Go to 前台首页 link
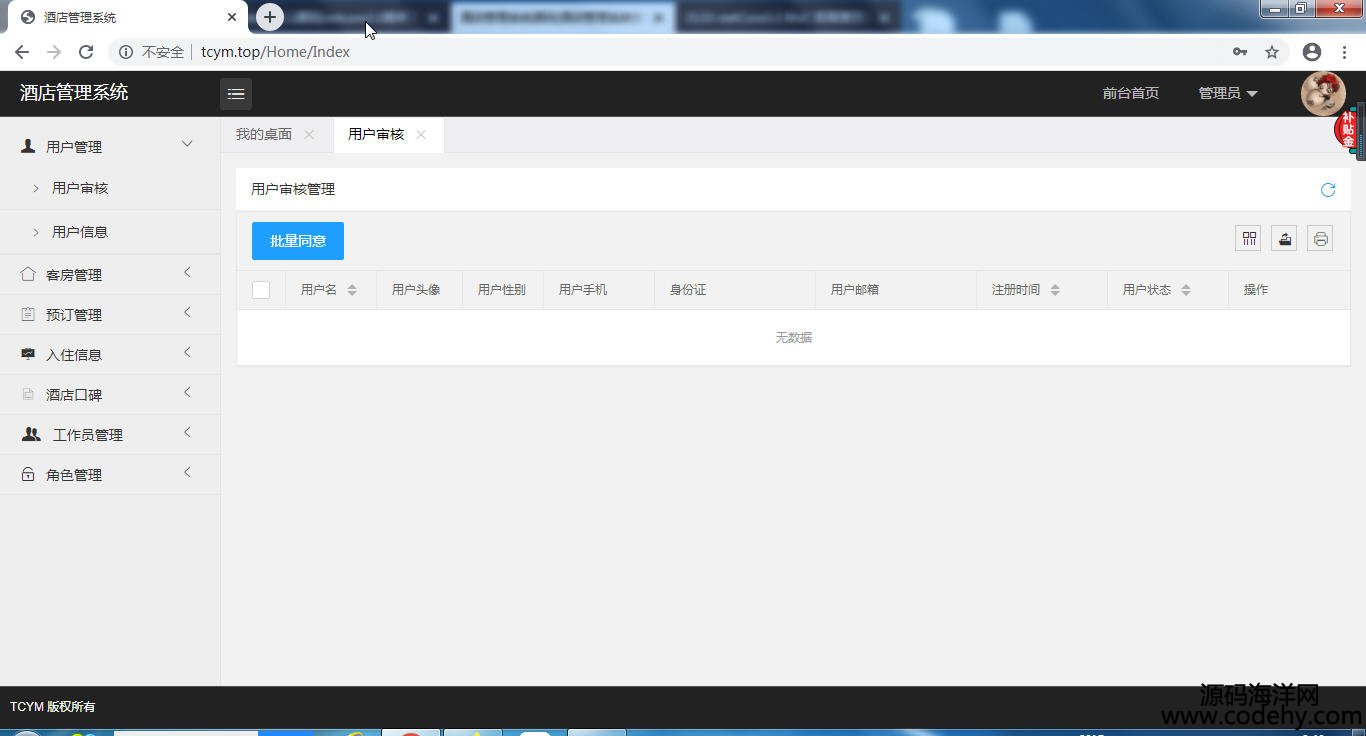The height and width of the screenshot is (736, 1366). 1131,93
